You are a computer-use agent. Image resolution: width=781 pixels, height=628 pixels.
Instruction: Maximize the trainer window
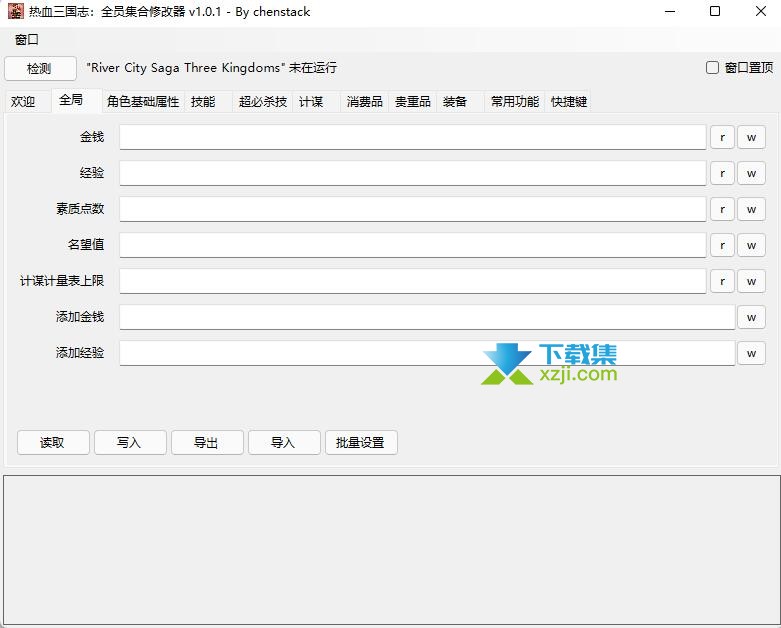point(715,11)
